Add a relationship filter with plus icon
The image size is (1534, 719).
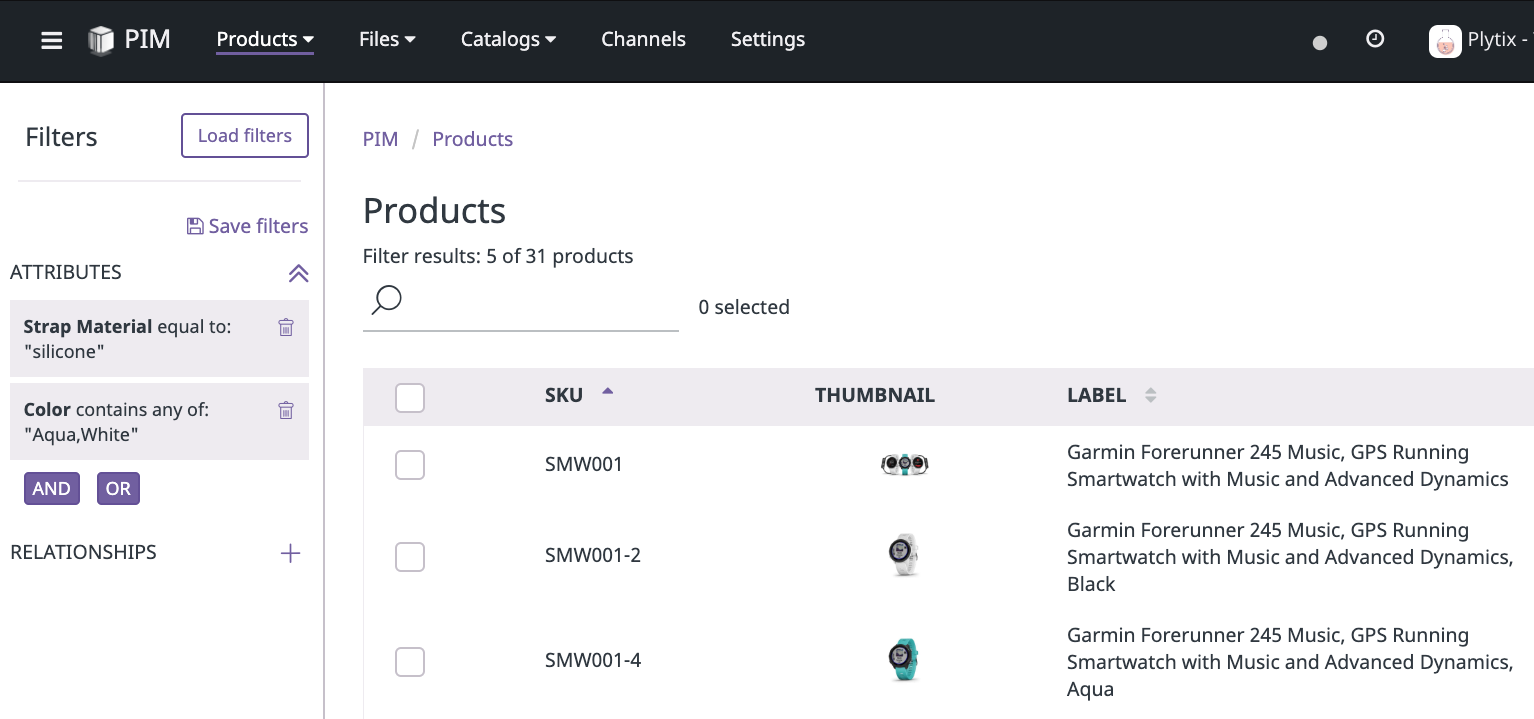click(290, 553)
